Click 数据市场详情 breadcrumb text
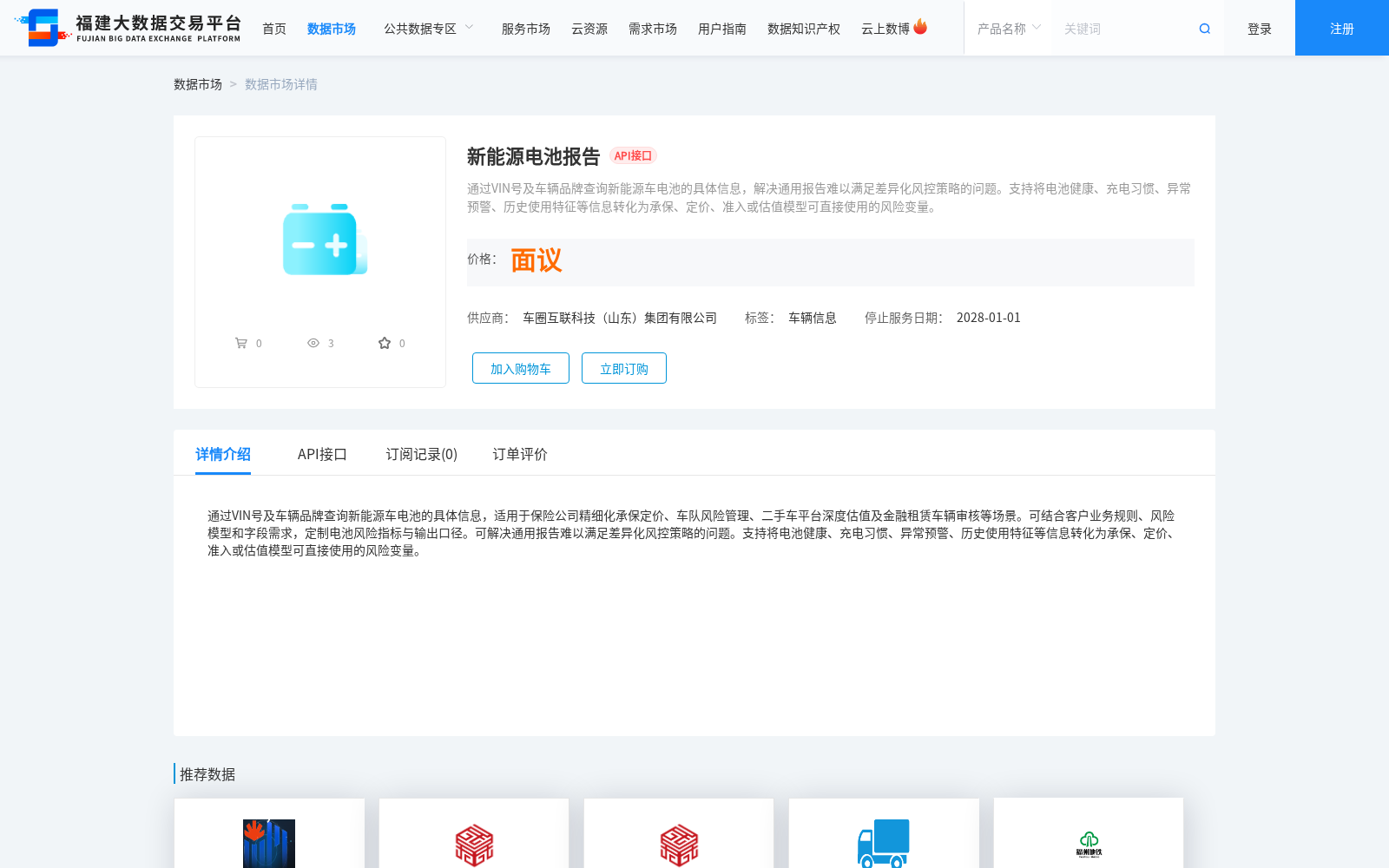The image size is (1389, 868). tap(281, 84)
